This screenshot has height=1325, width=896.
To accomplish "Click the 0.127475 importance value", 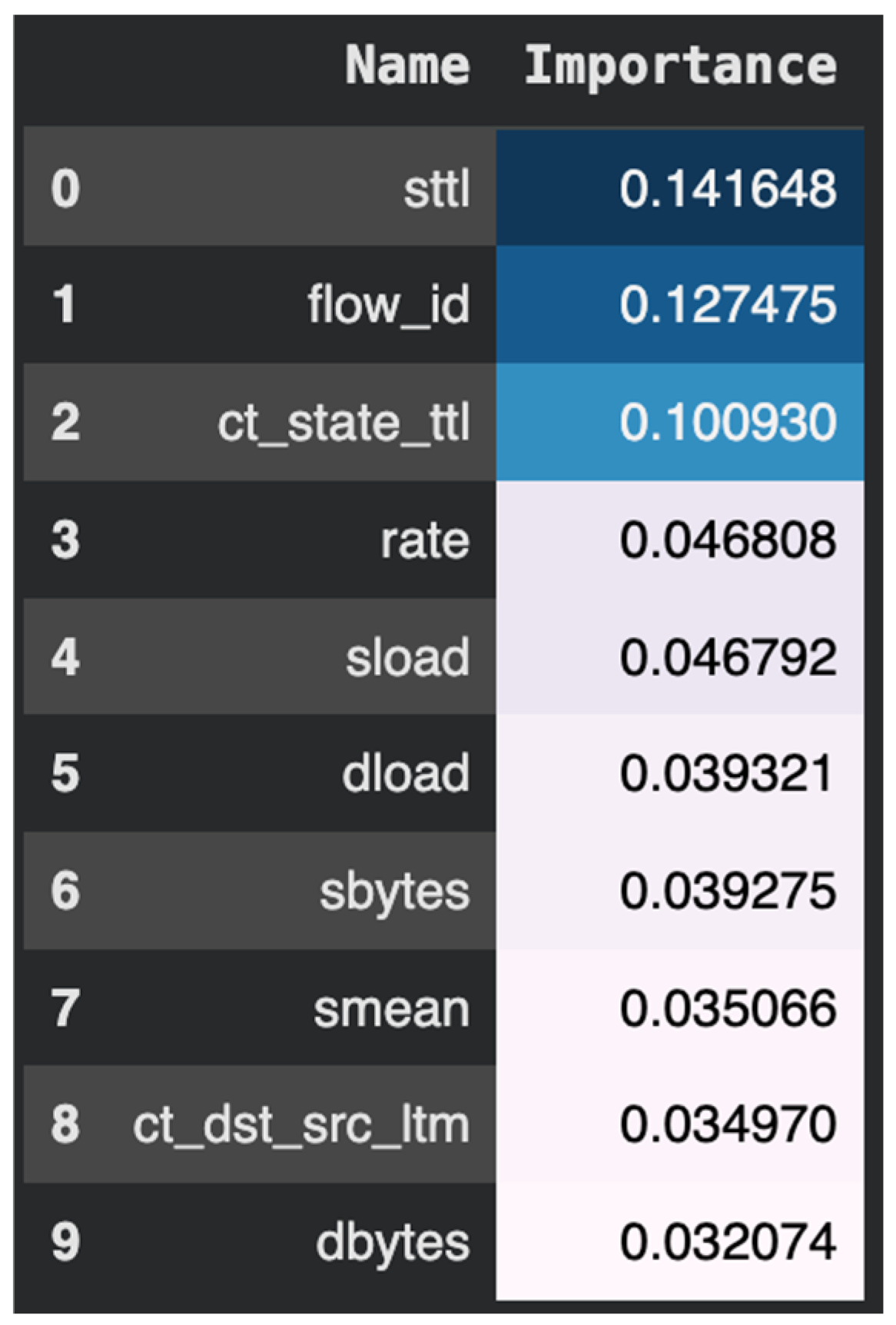I will pos(727,305).
